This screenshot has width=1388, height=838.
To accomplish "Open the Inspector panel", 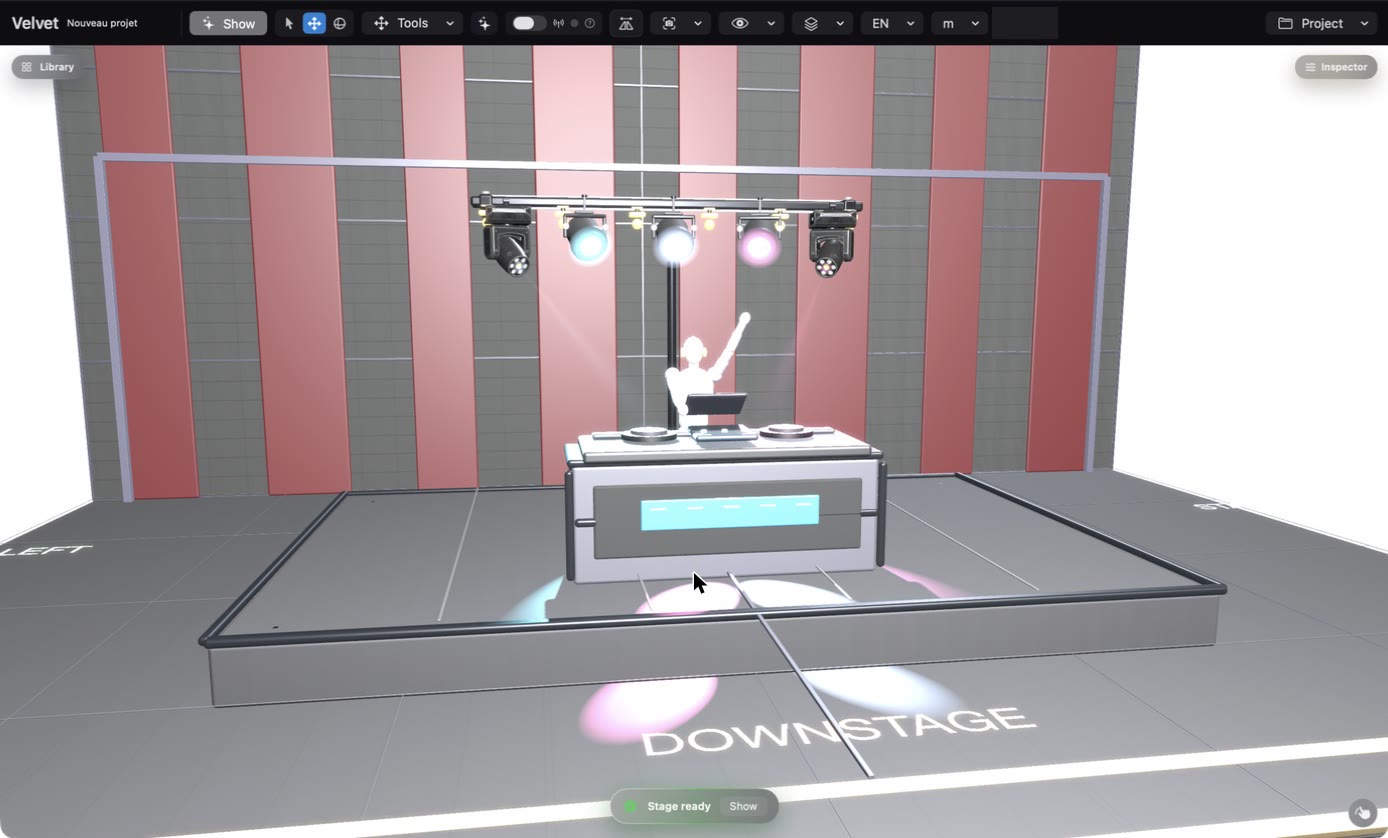I will [x=1336, y=67].
